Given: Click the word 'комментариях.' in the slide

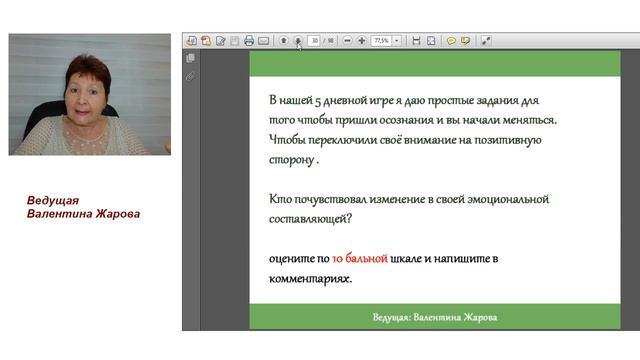Looking at the screenshot, I should coord(310,279).
